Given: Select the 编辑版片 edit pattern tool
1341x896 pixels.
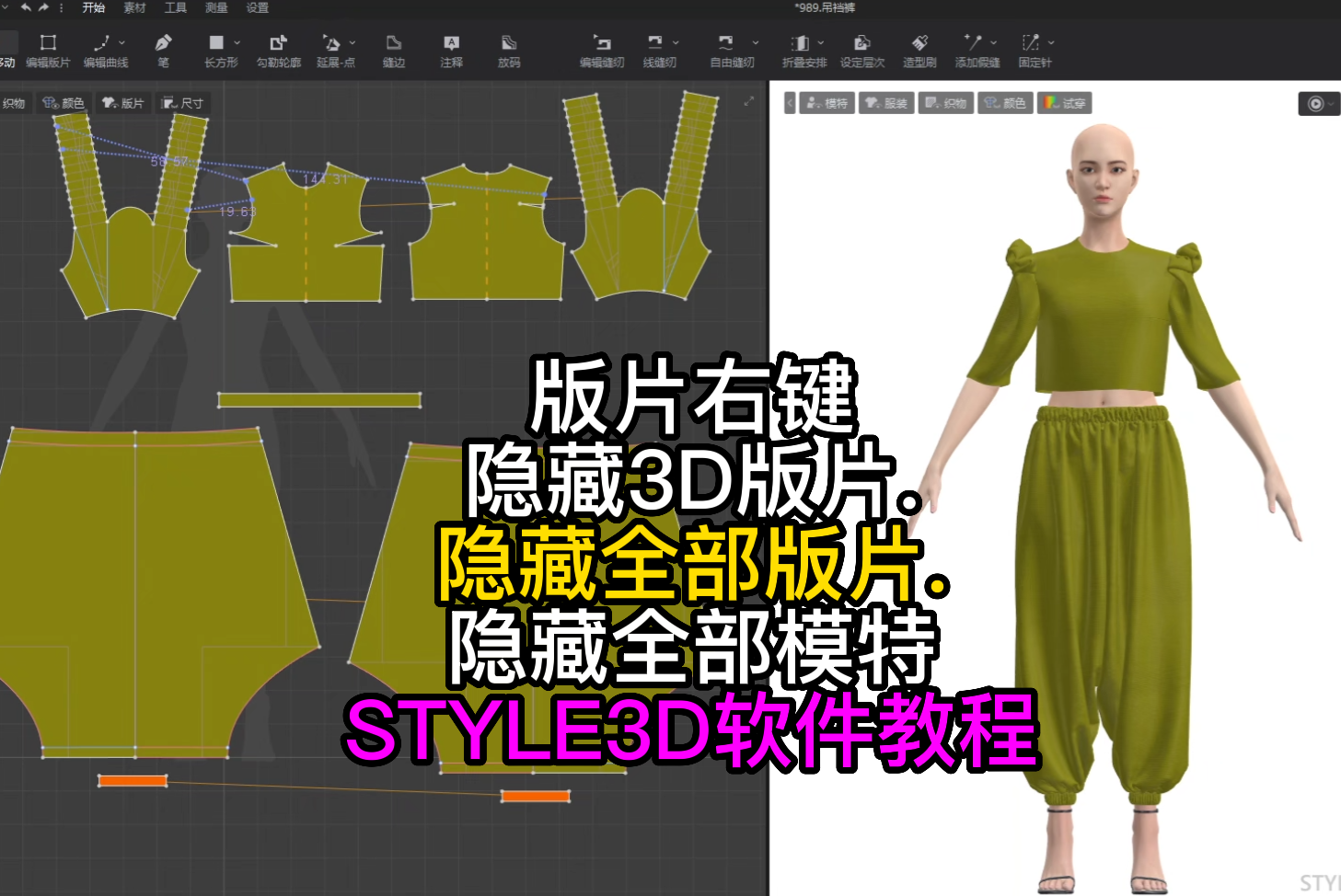Looking at the screenshot, I should [x=48, y=51].
